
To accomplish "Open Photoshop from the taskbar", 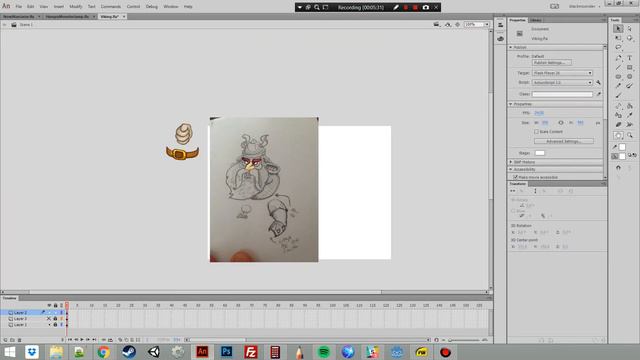I will 227,352.
